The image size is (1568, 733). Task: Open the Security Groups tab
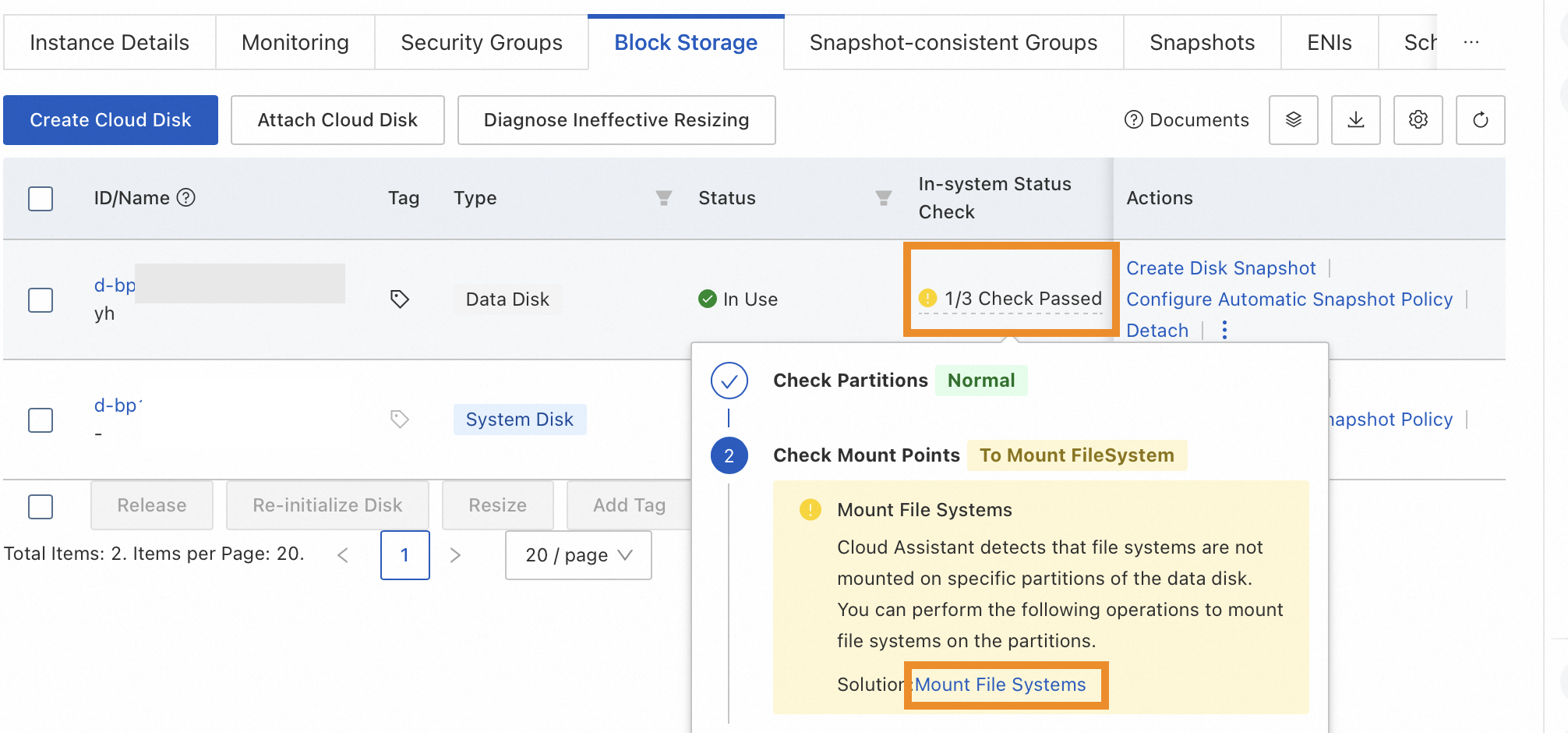pyautogui.click(x=482, y=42)
